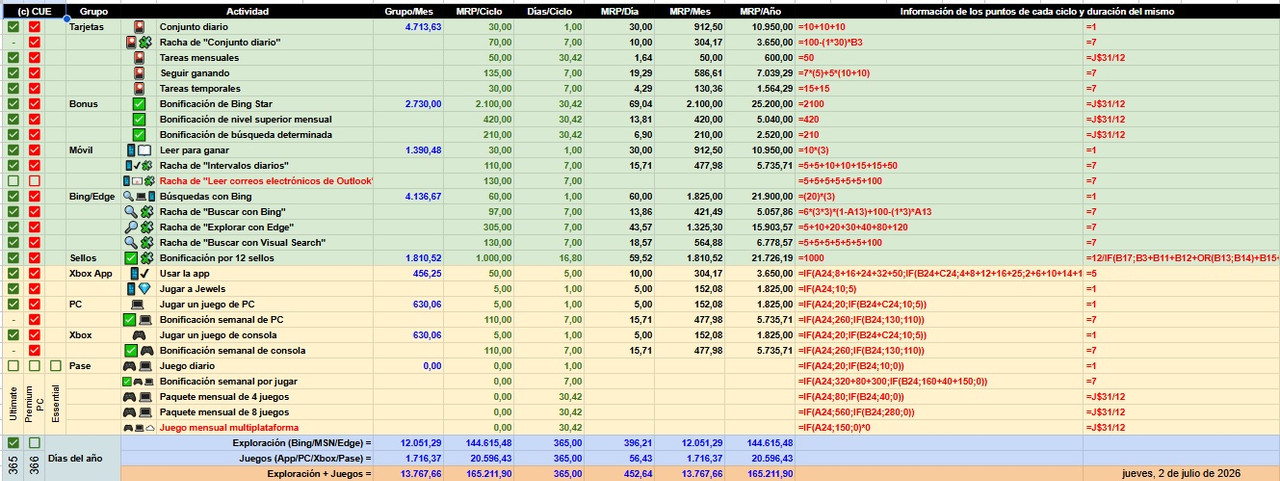Select the "Grupo/Mes" column header
1280x481 pixels.
coord(409,11)
